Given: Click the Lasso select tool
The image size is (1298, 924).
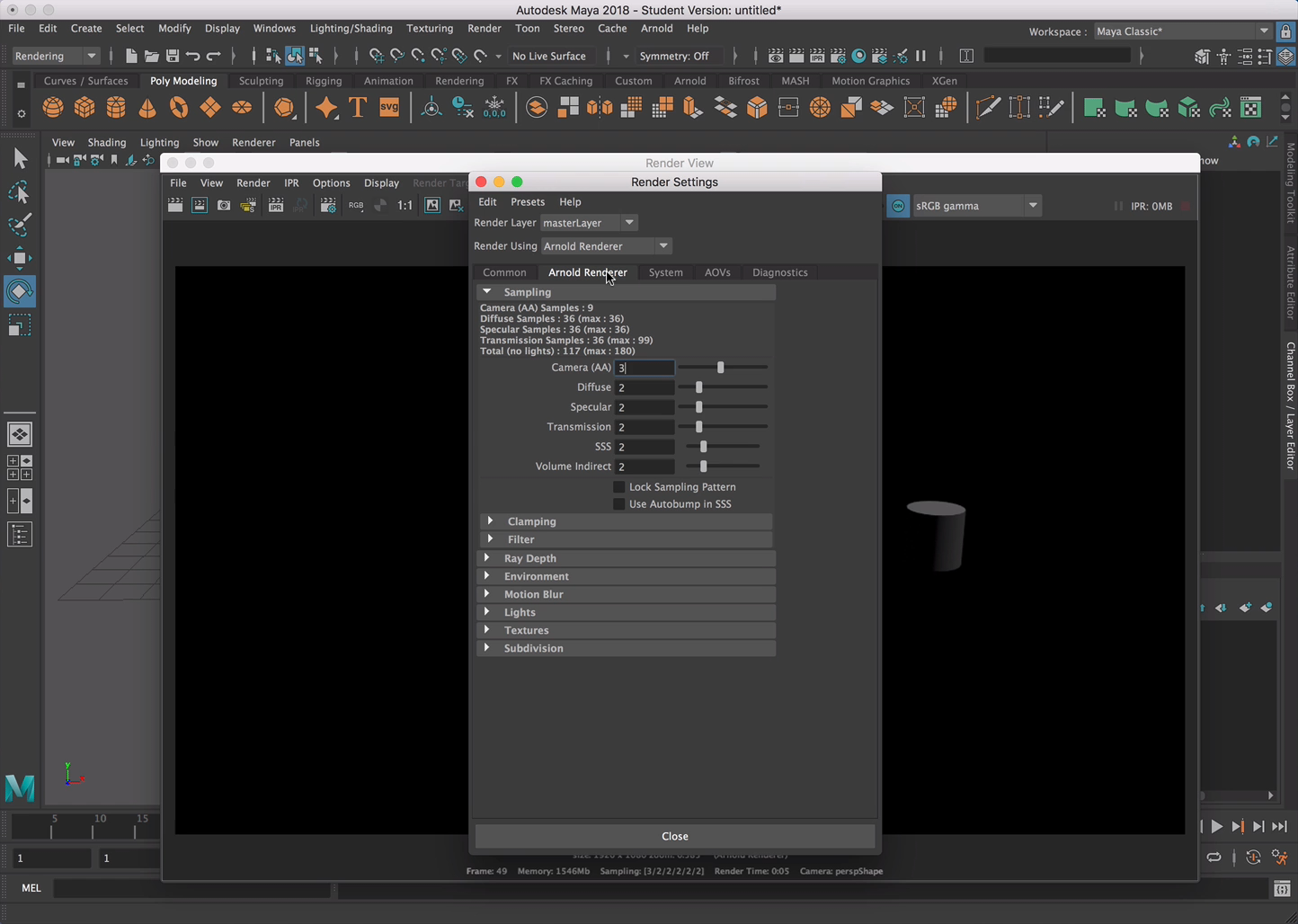Looking at the screenshot, I should pyautogui.click(x=19, y=192).
